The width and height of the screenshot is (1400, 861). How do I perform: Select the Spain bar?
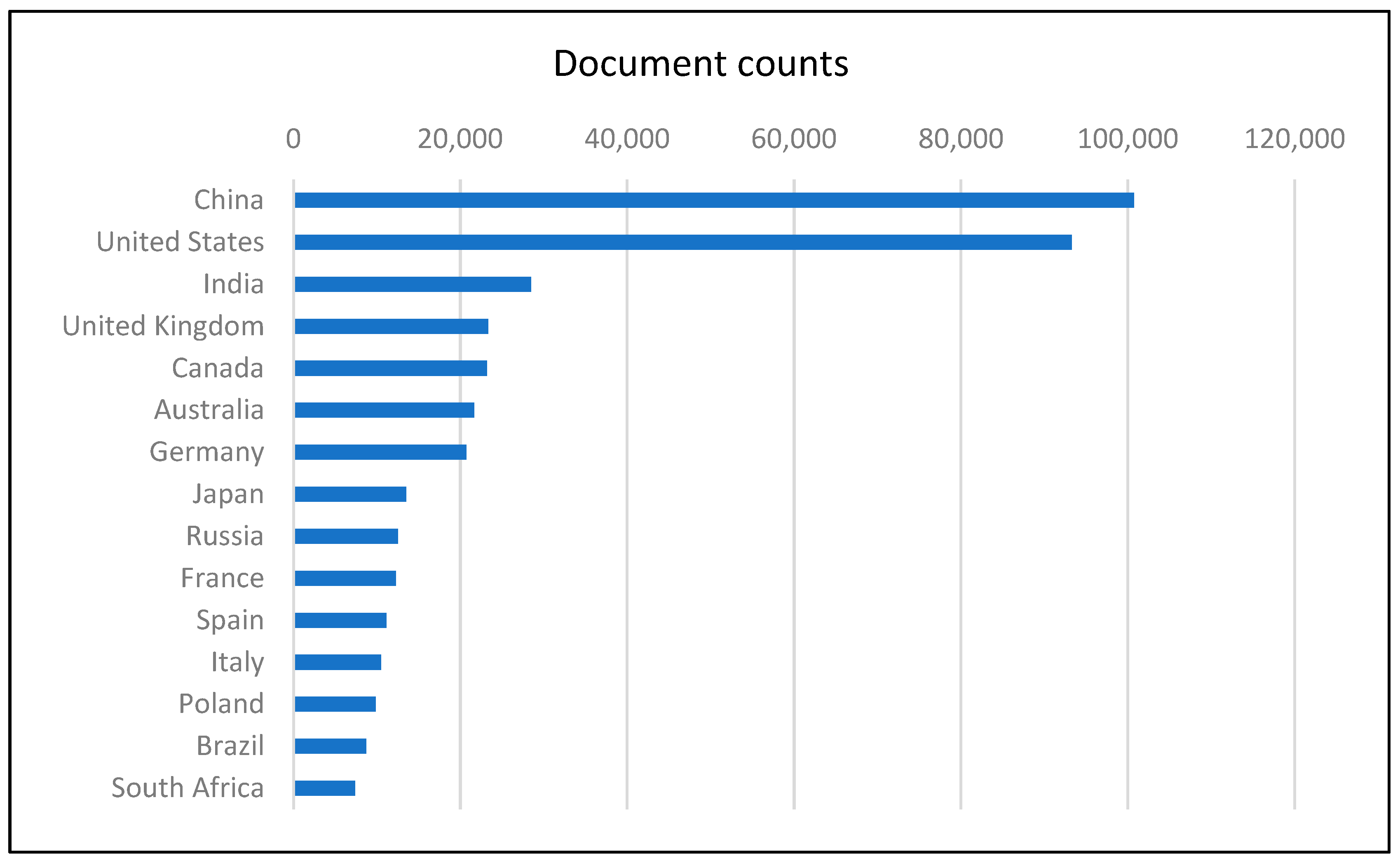point(340,620)
